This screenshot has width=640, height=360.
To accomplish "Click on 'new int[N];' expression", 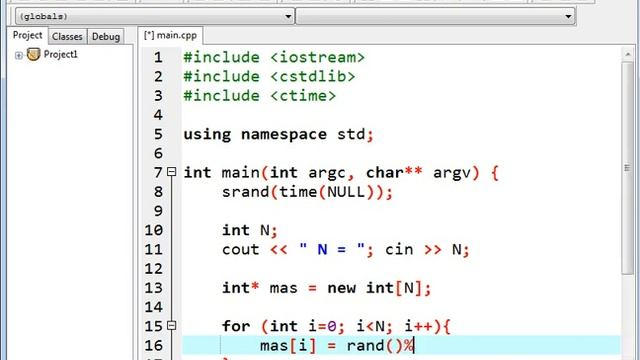I will tap(379, 288).
